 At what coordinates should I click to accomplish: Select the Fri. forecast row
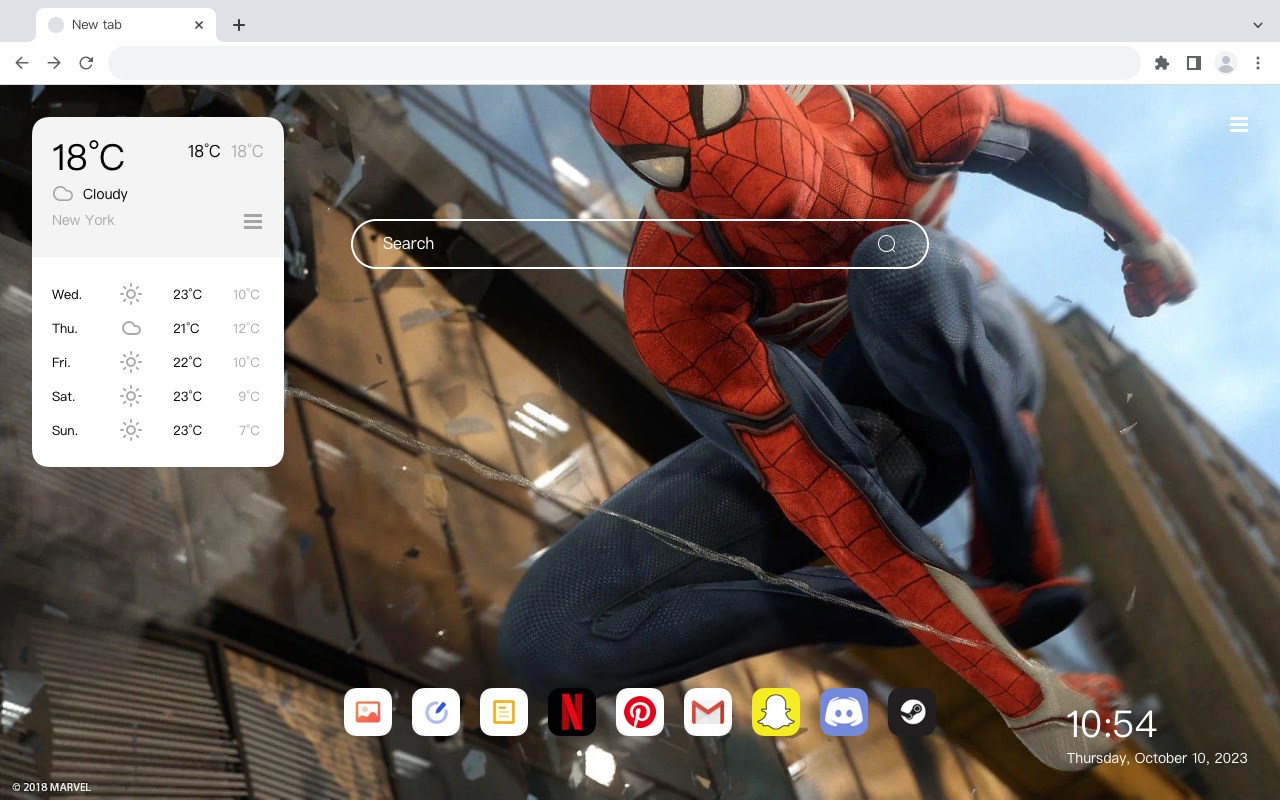[x=158, y=362]
